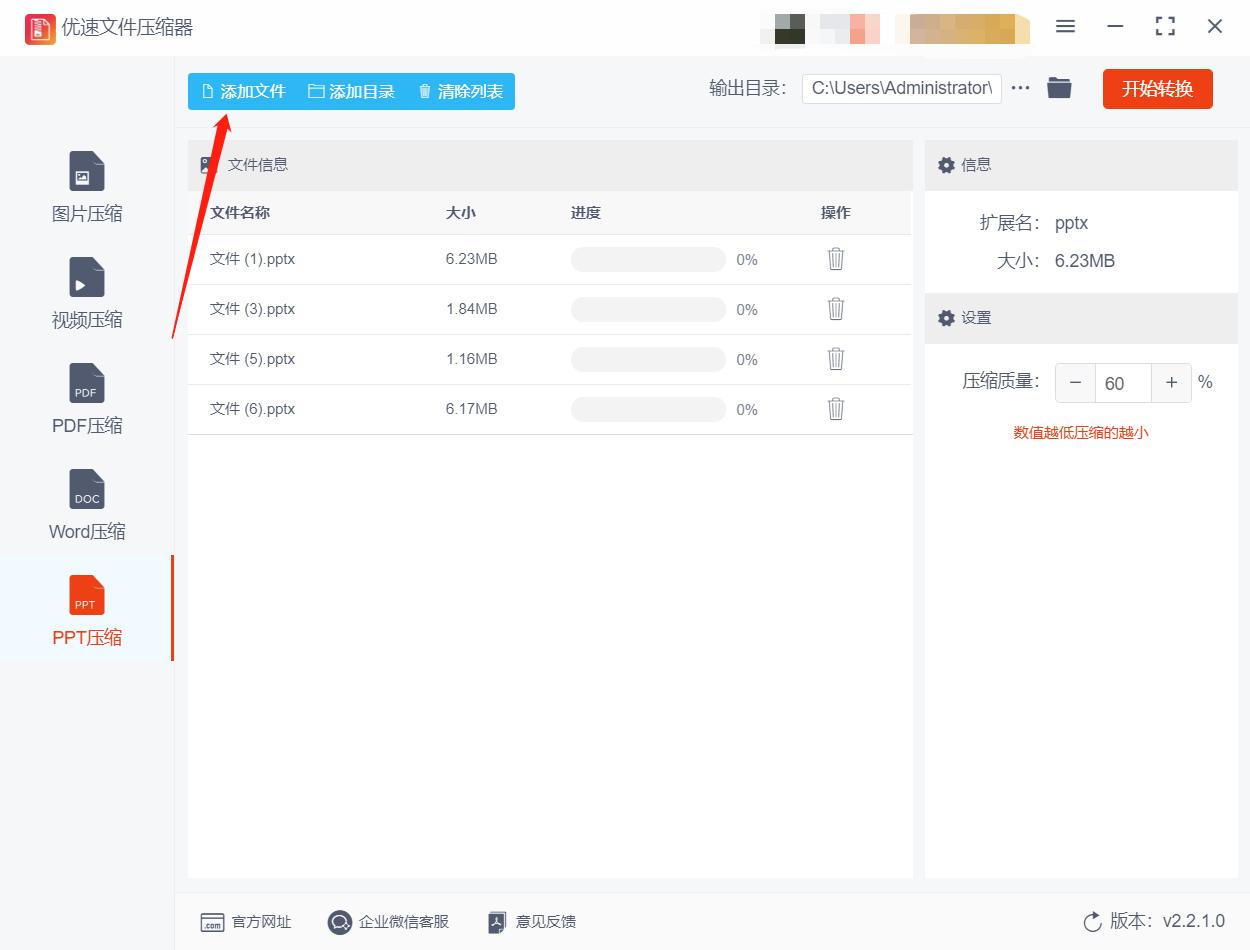Switch to Word压缩 document compression
Viewport: 1250px width, 950px height.
coord(86,504)
